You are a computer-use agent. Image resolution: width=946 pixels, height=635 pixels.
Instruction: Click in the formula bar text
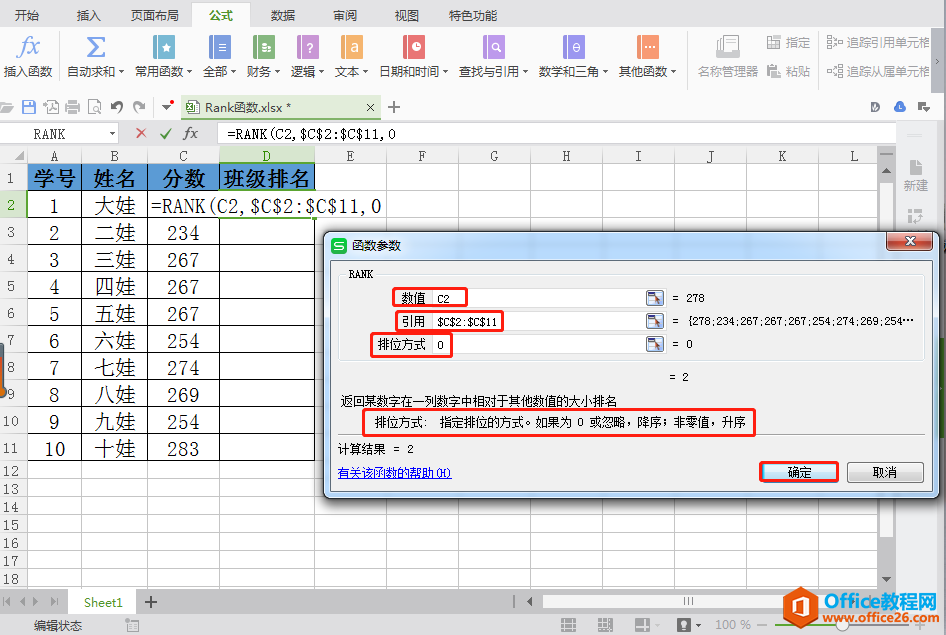click(x=311, y=134)
